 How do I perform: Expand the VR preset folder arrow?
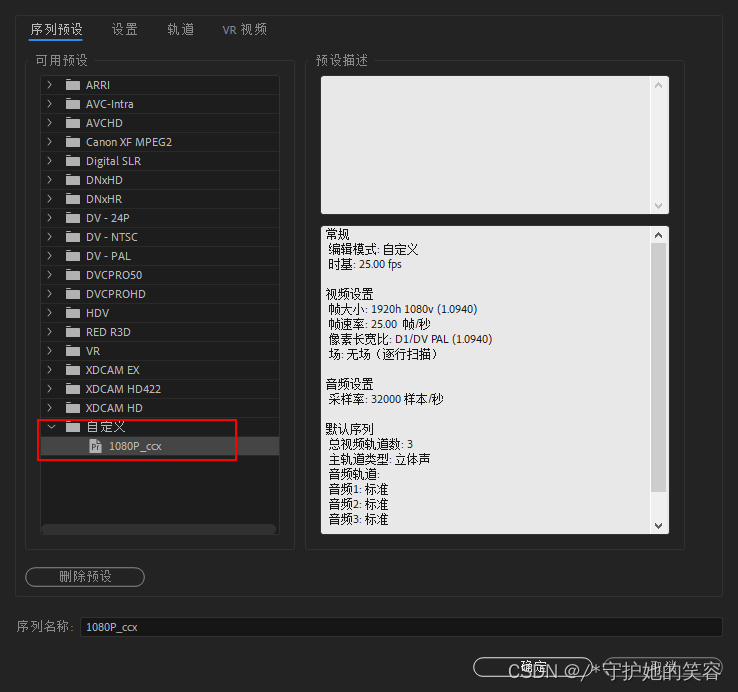tap(49, 351)
